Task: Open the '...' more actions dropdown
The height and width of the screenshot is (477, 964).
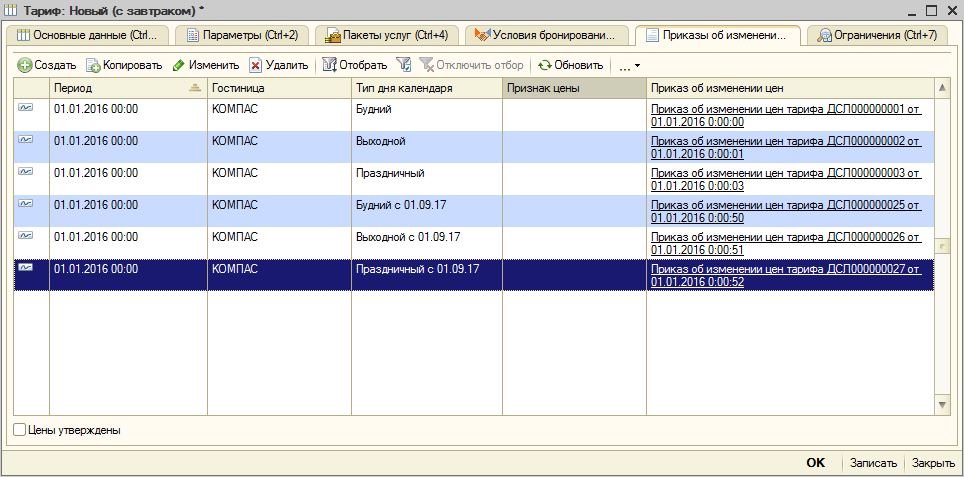Action: pos(629,66)
